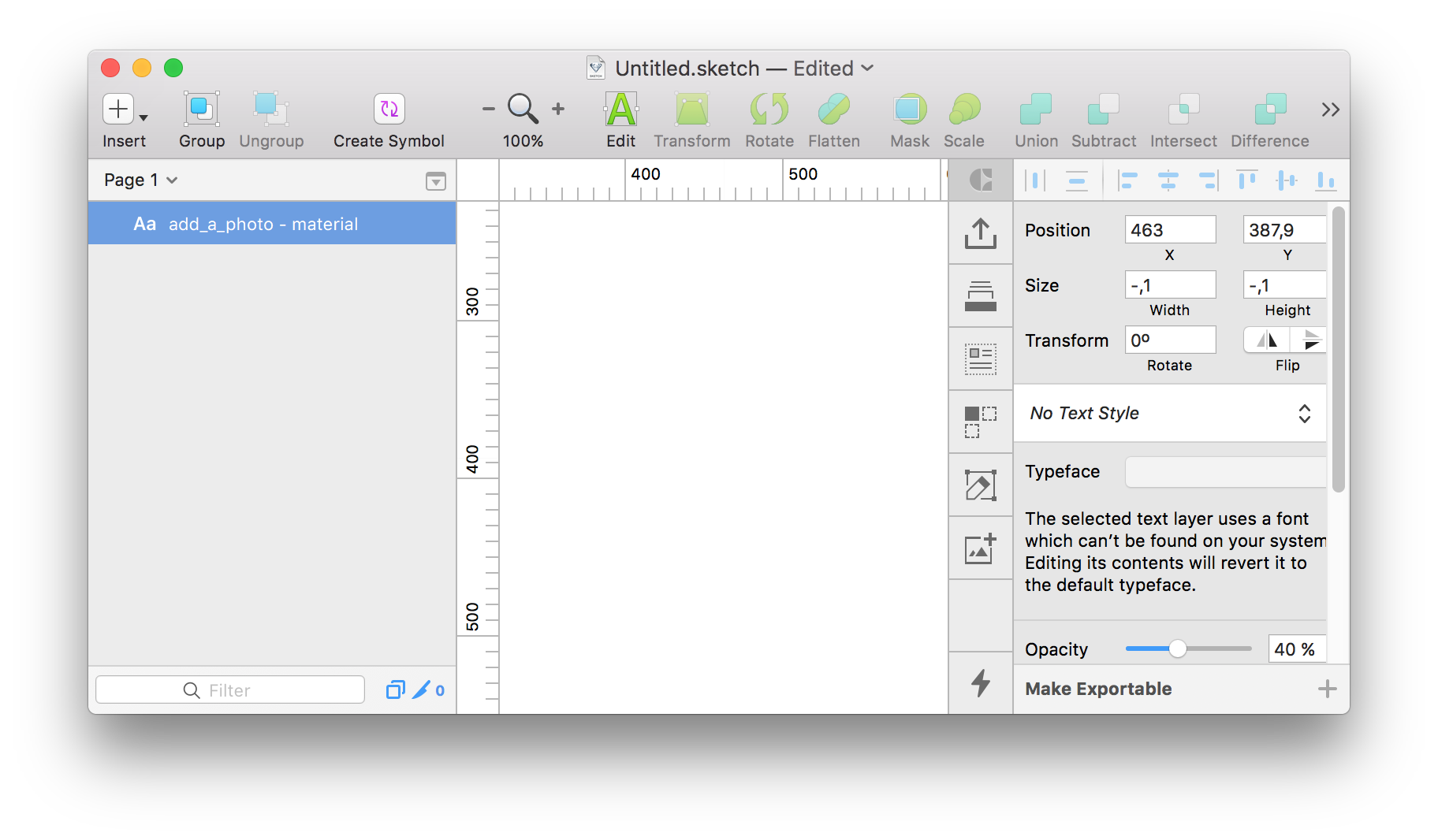Select the Create Symbol tool
The height and width of the screenshot is (840, 1438).
[x=388, y=120]
